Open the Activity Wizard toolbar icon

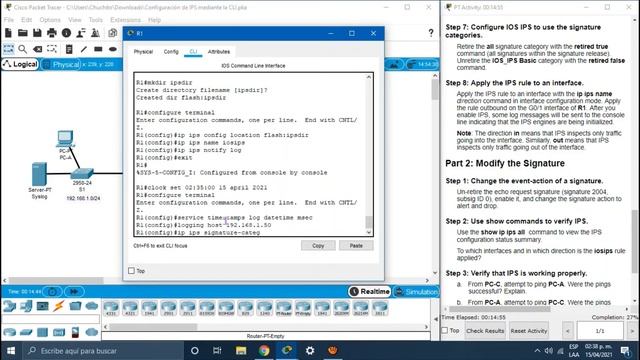(81, 33)
